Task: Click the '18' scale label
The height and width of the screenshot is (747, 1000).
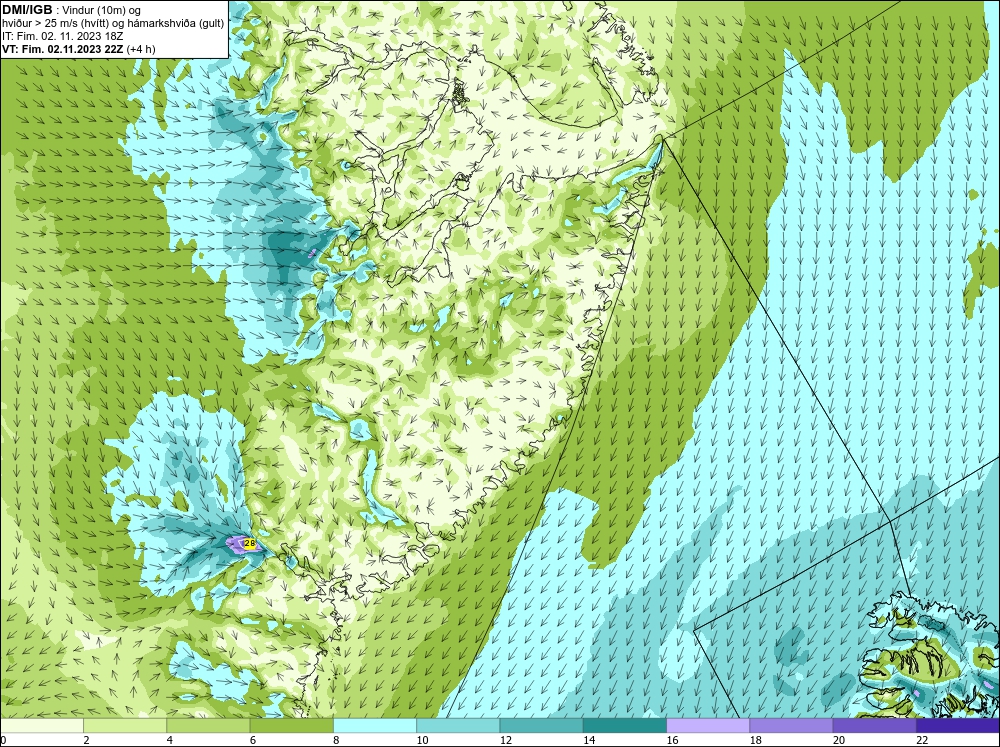Action: coord(756,740)
